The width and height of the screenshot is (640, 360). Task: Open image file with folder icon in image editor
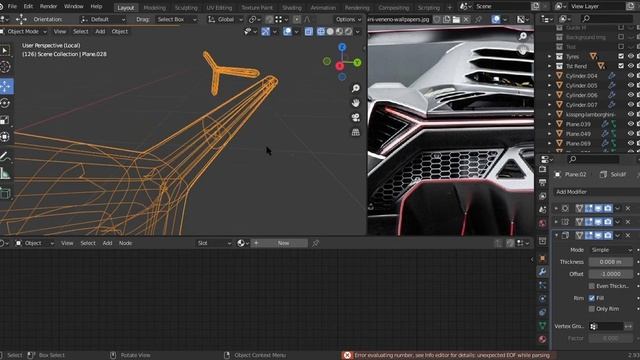click(456, 19)
